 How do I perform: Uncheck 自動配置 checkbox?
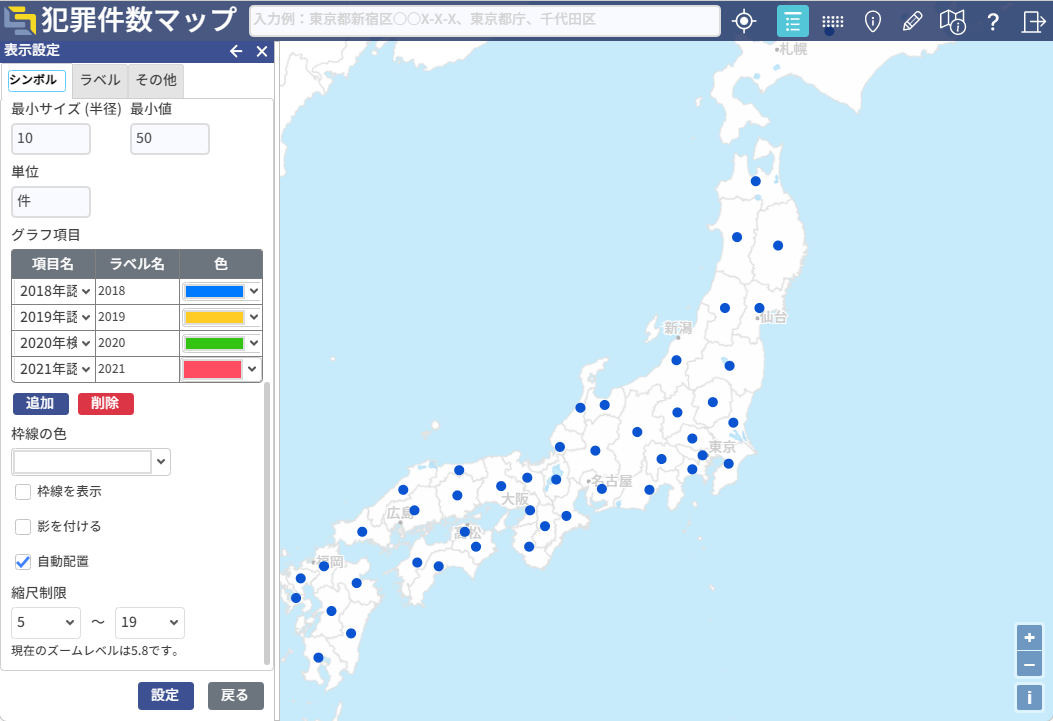tap(23, 561)
